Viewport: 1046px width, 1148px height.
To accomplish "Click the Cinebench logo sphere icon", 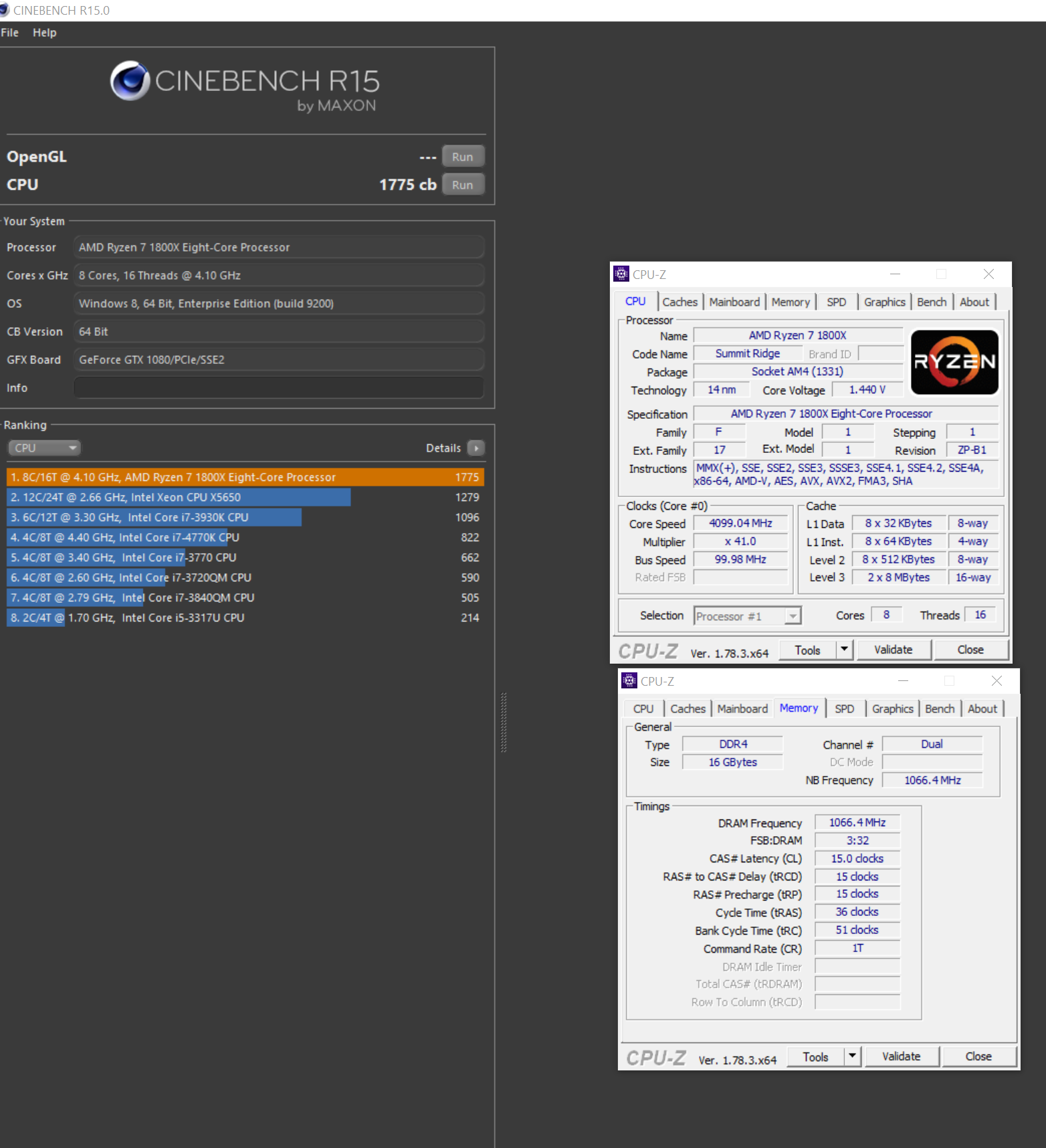I will tap(130, 81).
